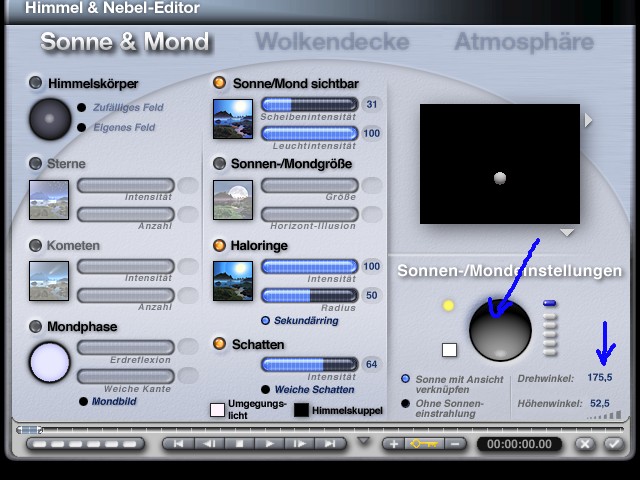Image resolution: width=640 pixels, height=480 pixels.
Task: Cancel the editor with the X button
Action: pos(585,444)
